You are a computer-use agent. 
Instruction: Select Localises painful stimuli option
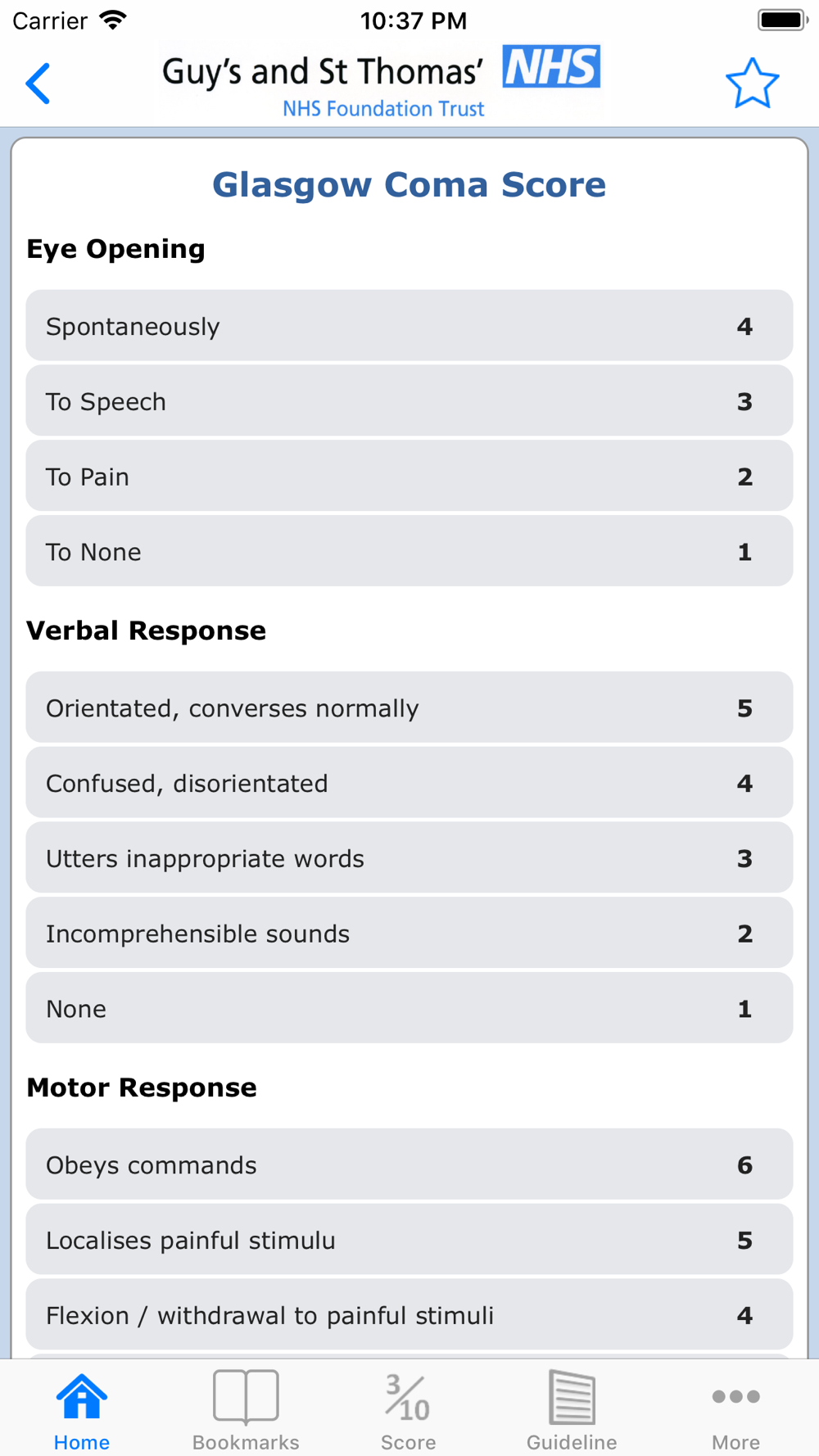pyautogui.click(x=409, y=1240)
